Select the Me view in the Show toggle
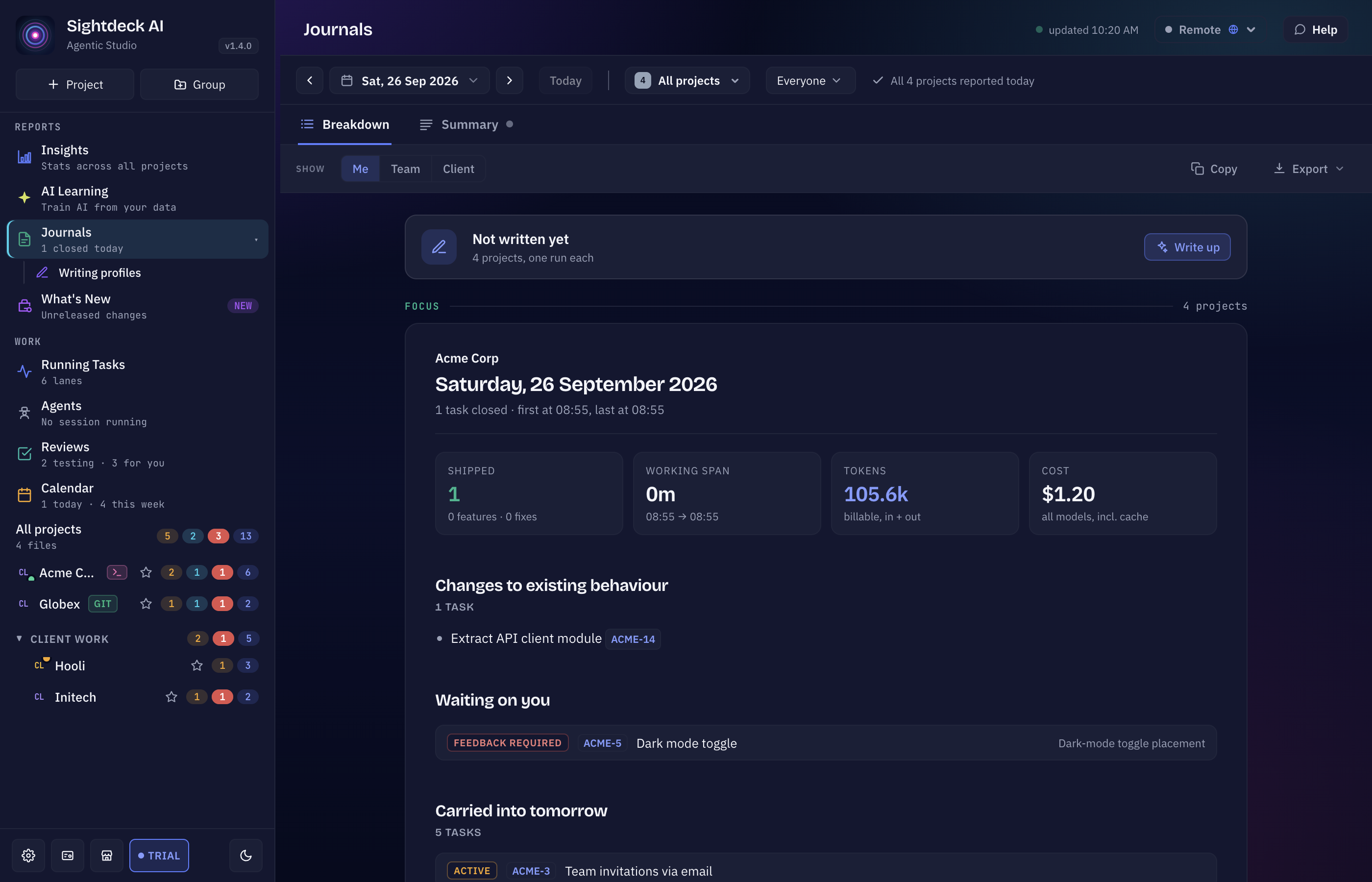 360,169
